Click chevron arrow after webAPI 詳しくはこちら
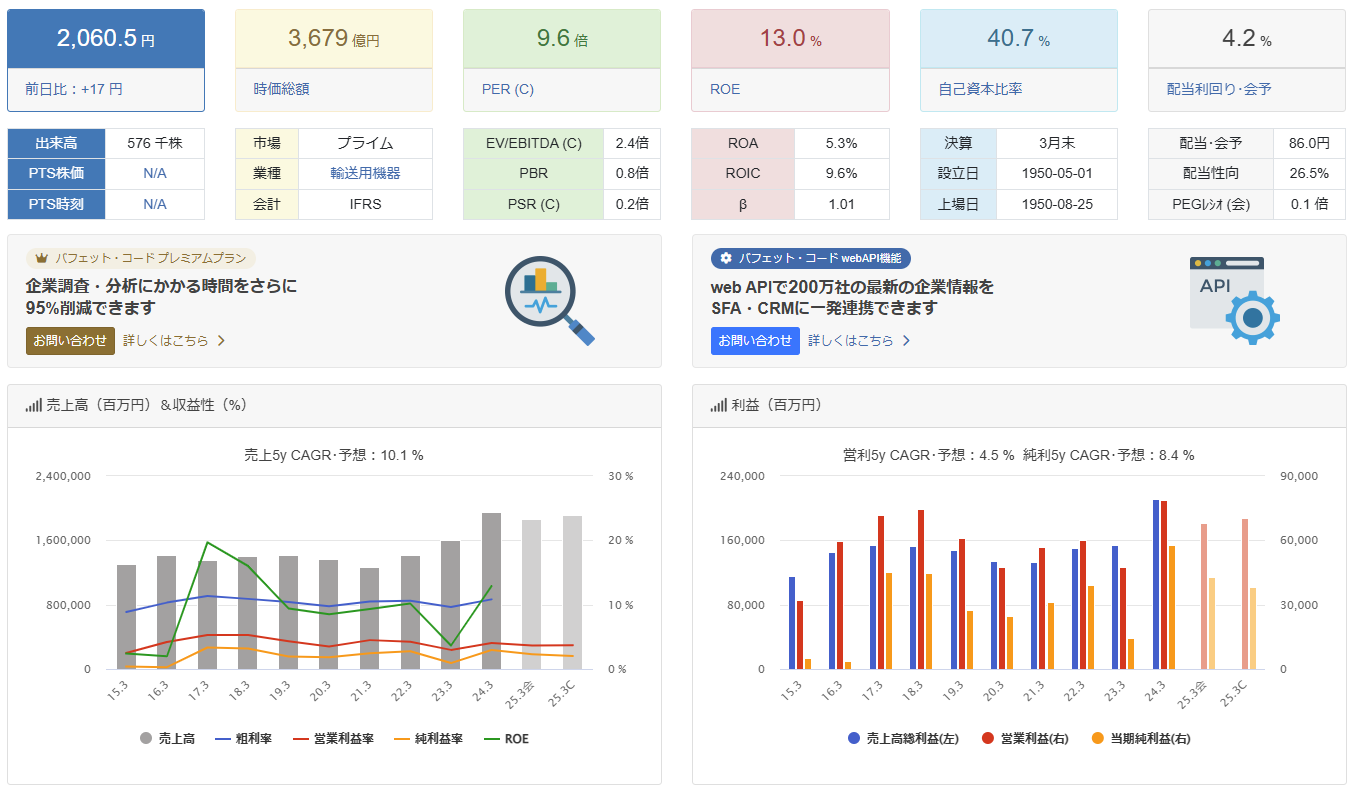This screenshot has height=788, width=1351. pos(906,341)
